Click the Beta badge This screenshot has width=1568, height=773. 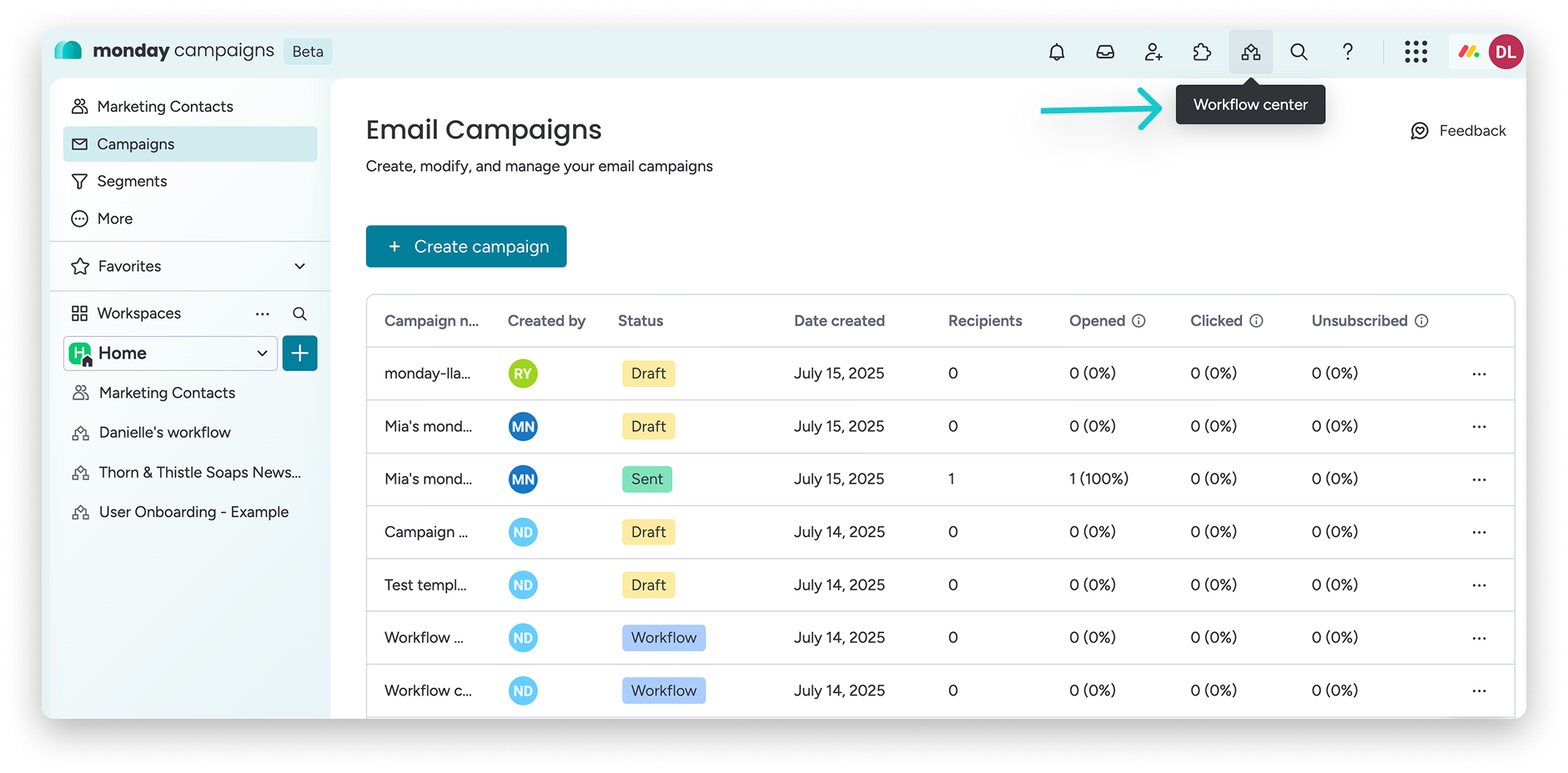[x=308, y=52]
